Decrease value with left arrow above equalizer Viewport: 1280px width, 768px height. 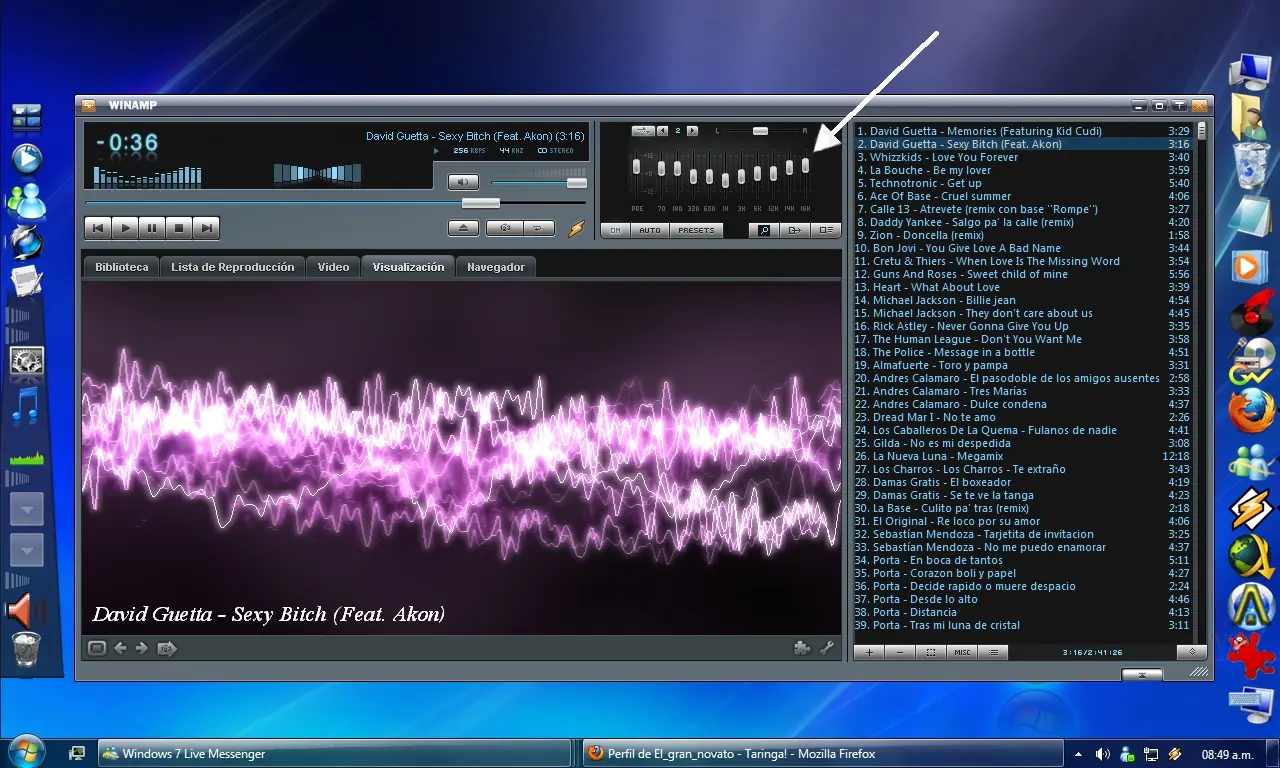coord(662,131)
